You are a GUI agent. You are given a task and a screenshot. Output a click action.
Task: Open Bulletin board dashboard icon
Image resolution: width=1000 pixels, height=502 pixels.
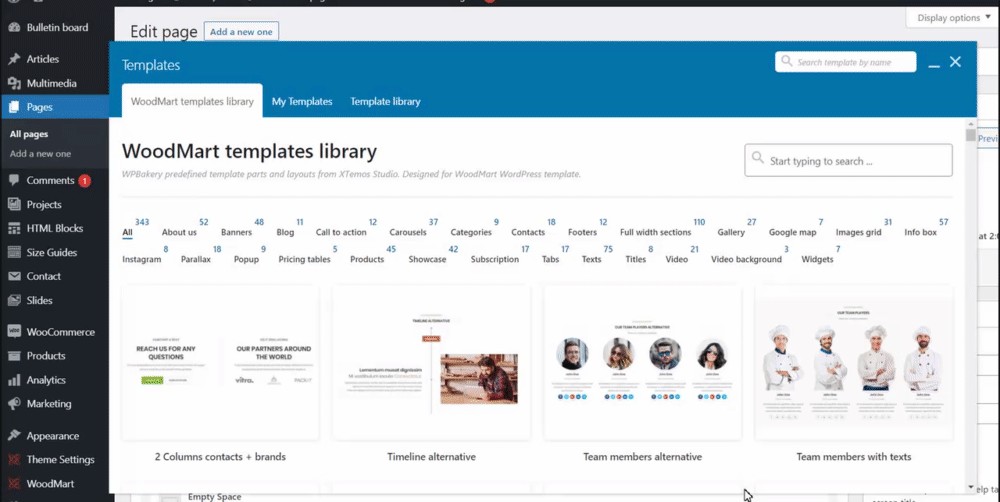tap(14, 27)
